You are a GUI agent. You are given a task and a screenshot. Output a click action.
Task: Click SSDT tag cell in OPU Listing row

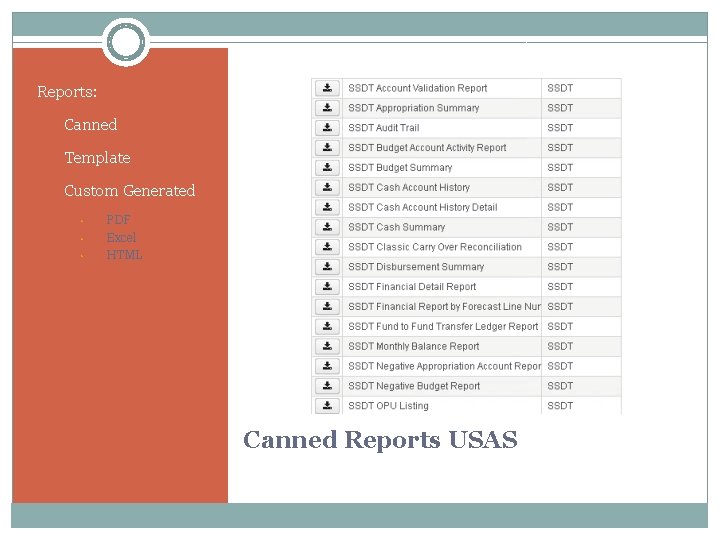point(581,405)
